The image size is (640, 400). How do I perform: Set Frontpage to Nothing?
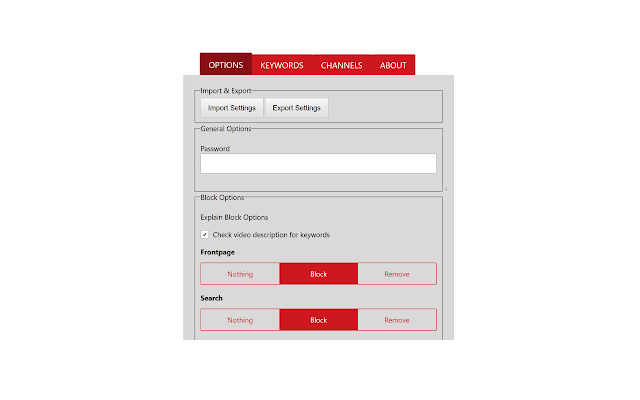(240, 274)
